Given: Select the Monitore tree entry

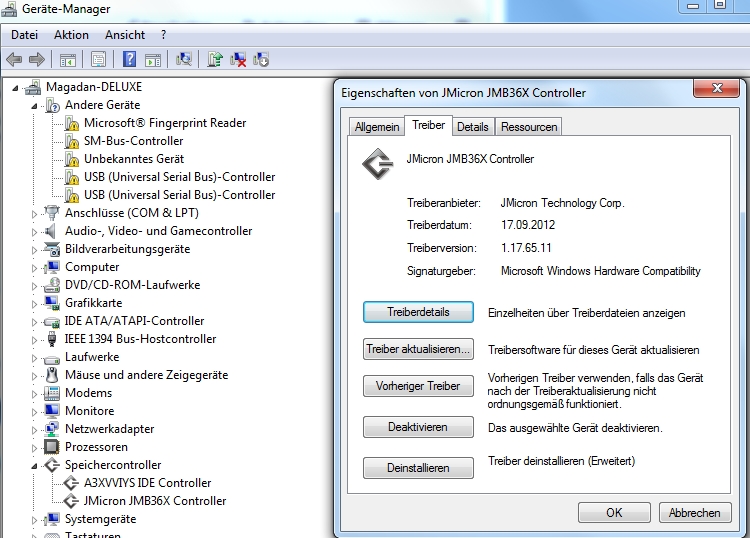Looking at the screenshot, I should 89,411.
